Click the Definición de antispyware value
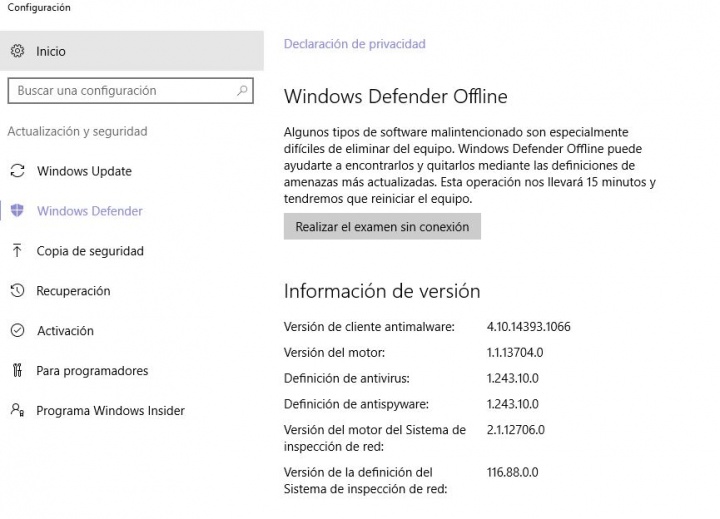The image size is (720, 519). [512, 404]
